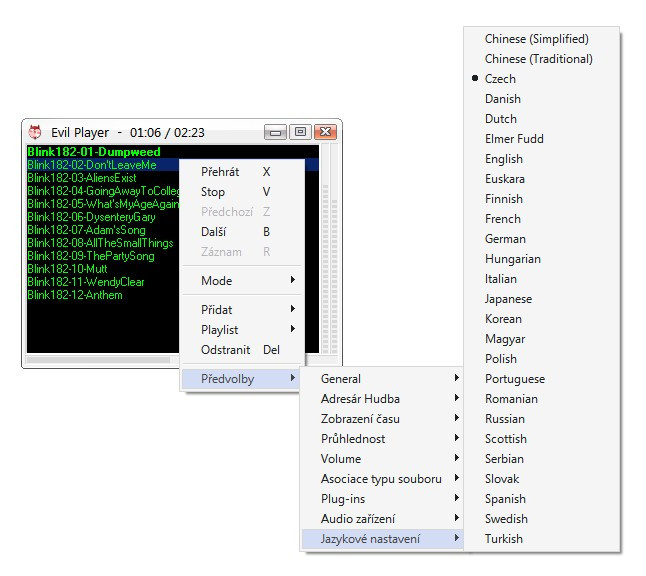Select German language
The height and width of the screenshot is (576, 646).
pos(542,239)
